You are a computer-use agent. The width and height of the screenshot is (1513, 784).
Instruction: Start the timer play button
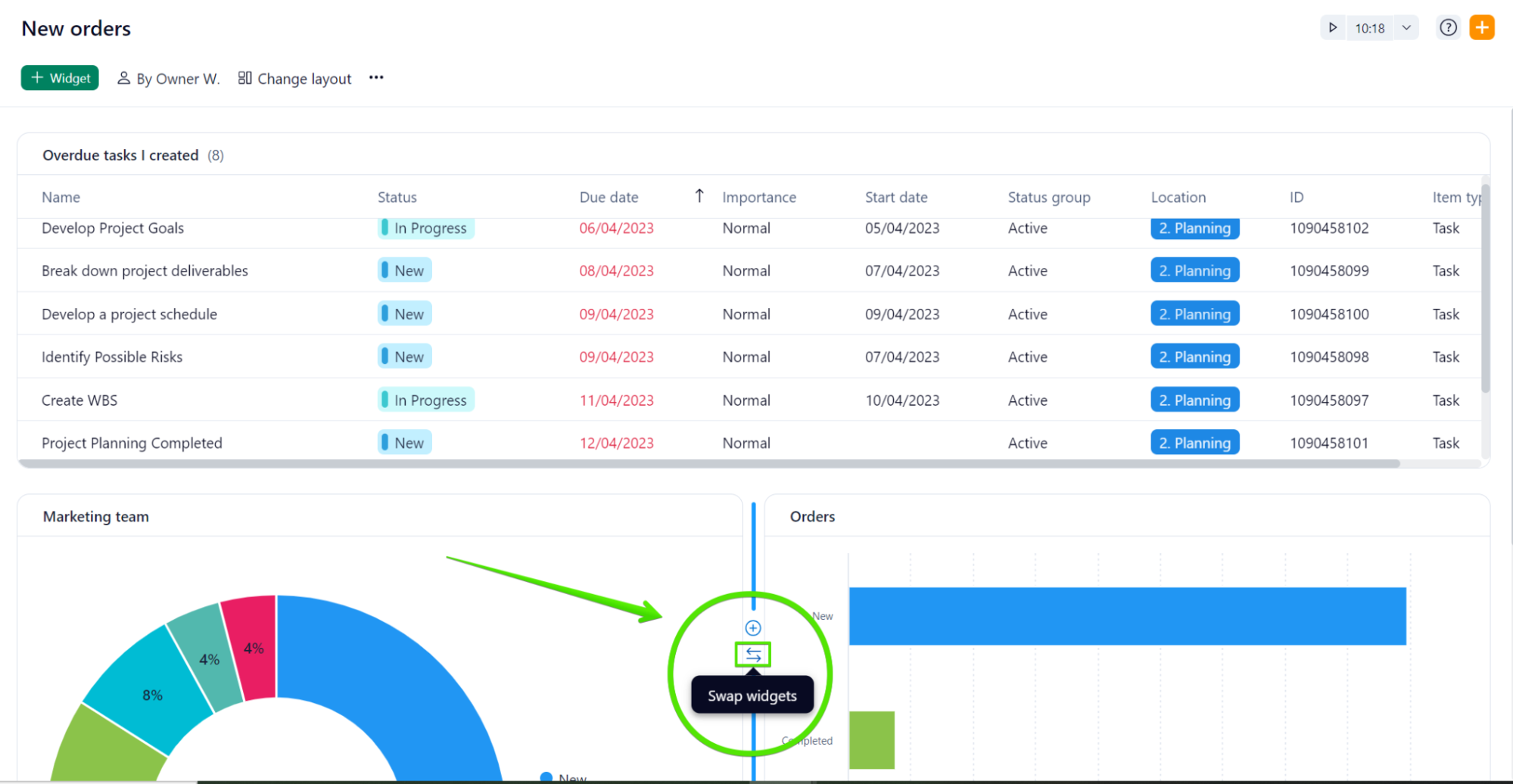1333,28
